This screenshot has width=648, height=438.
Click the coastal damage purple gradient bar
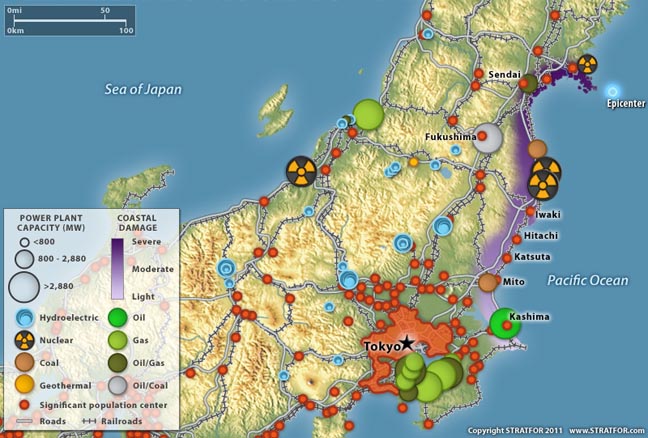click(117, 269)
